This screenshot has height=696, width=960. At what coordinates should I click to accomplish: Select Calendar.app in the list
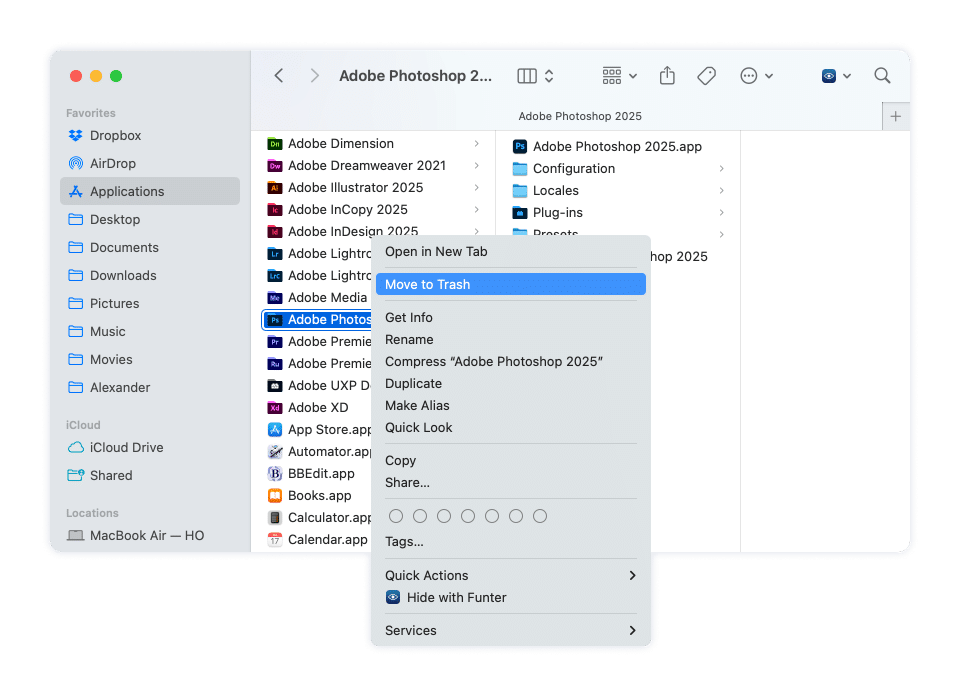317,539
